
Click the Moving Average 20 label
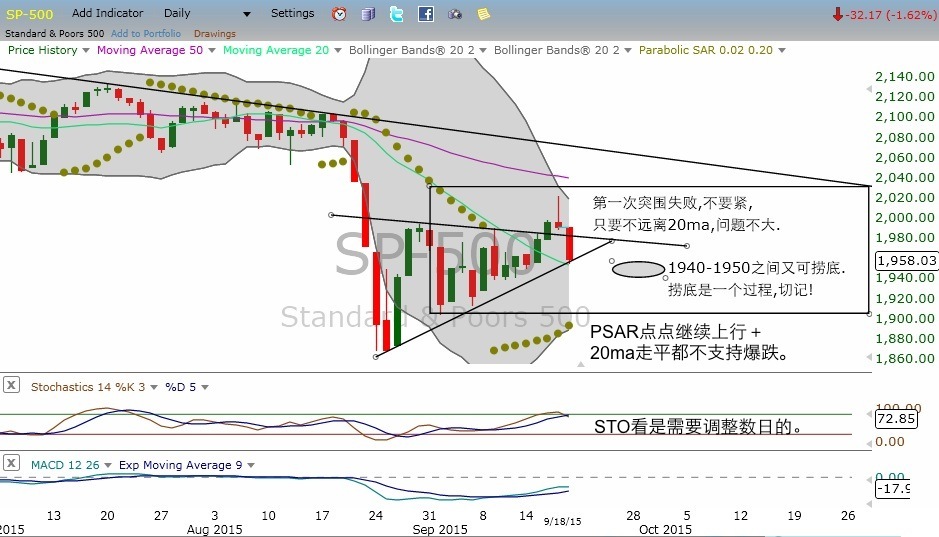[276, 50]
